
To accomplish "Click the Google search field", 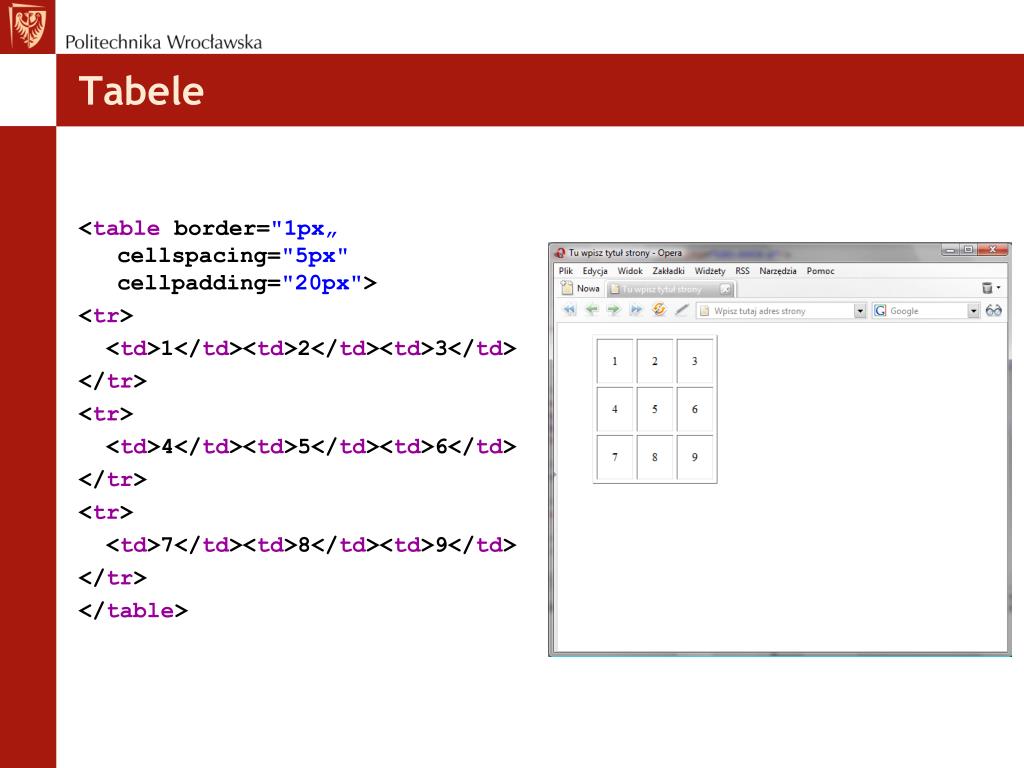I will pyautogui.click(x=927, y=311).
